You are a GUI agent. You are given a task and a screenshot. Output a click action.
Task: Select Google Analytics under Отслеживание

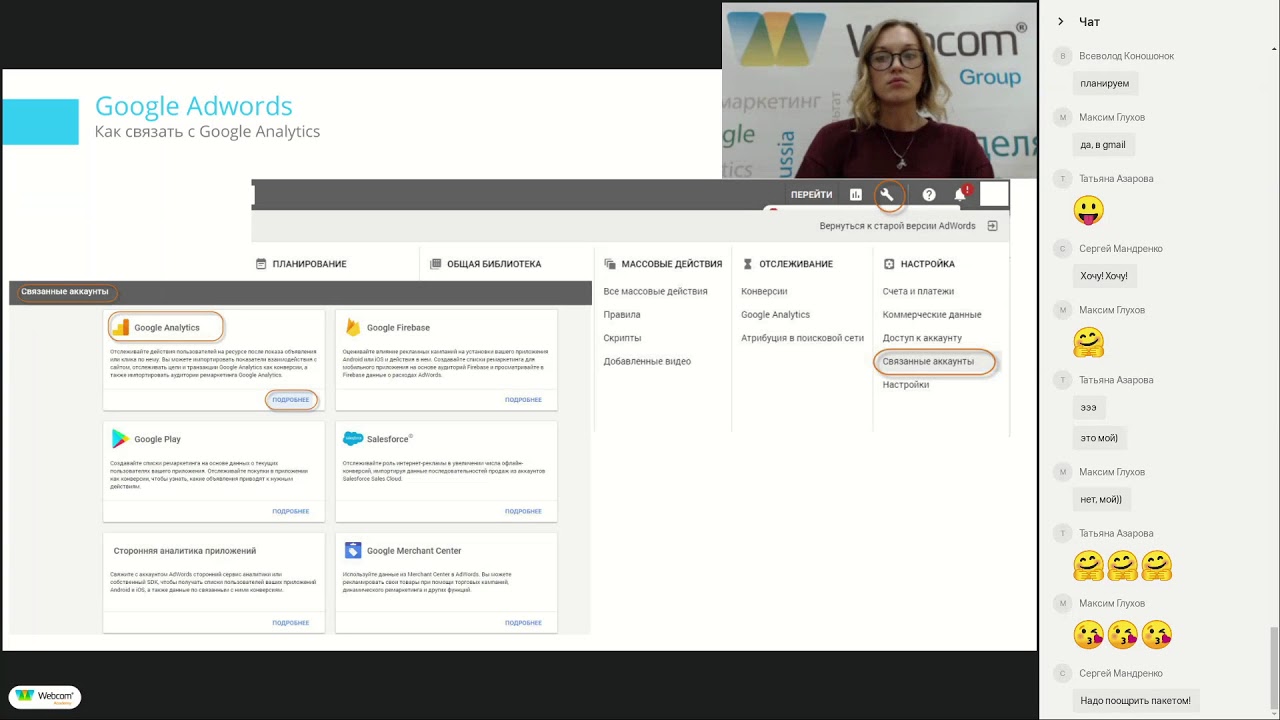coord(775,314)
